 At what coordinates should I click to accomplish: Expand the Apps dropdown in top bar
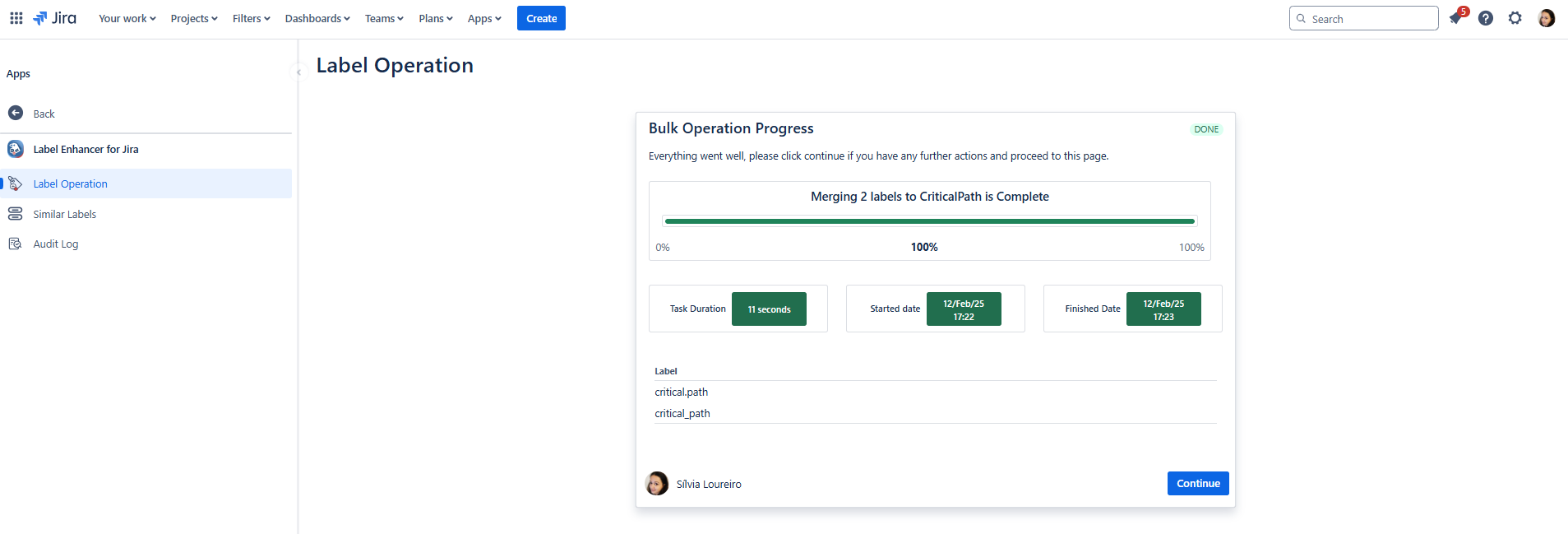tap(484, 18)
